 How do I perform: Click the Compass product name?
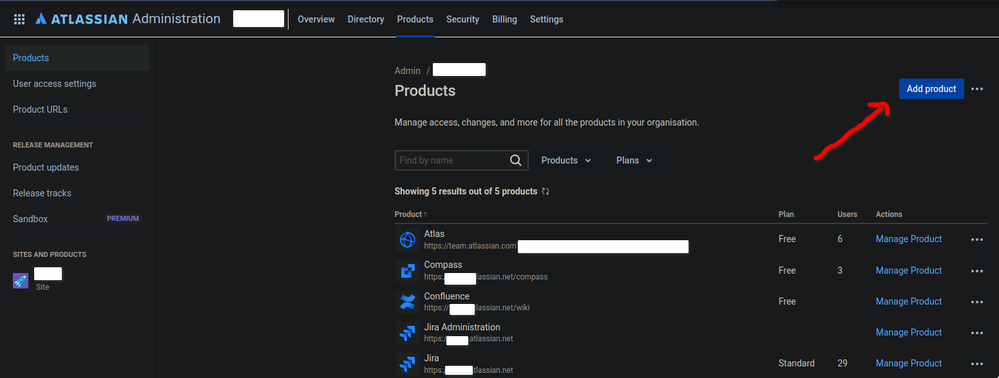[443, 265]
